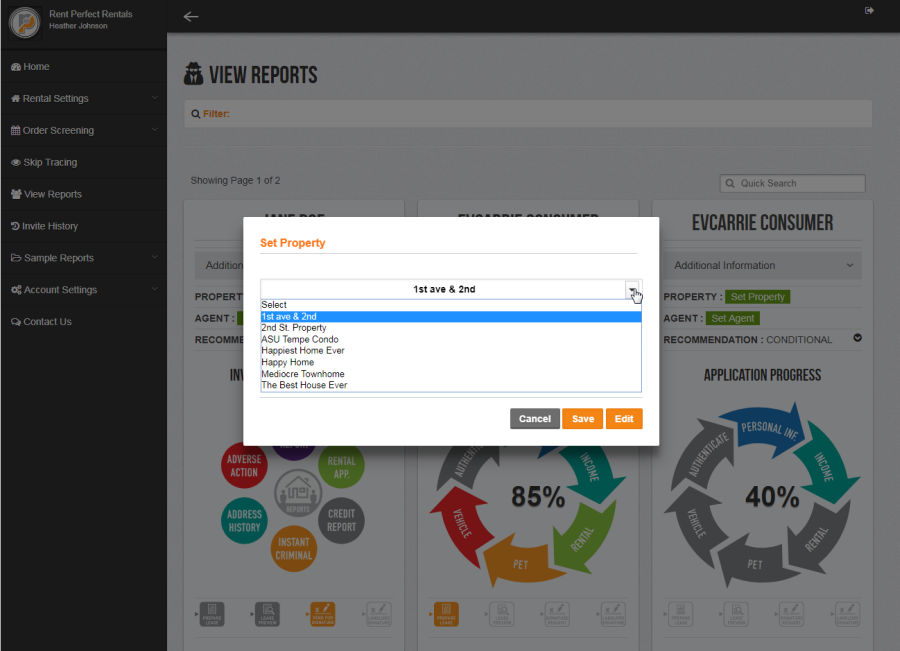This screenshot has height=651, width=900.
Task: Click the gray Rental arrow in 40% progress
Action: (818, 537)
